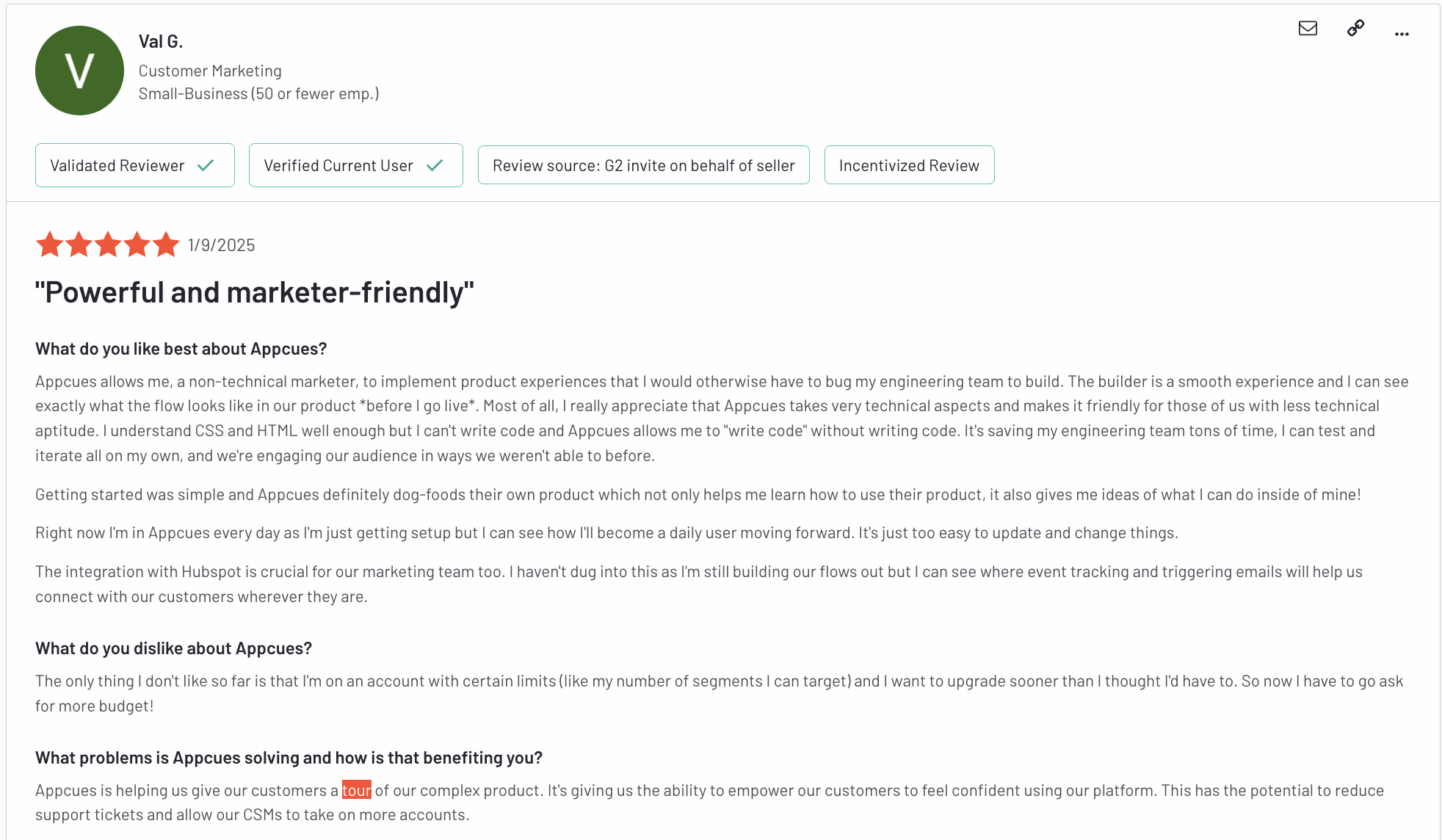
Task: Click the "What do you like best" heading
Action: pos(181,349)
